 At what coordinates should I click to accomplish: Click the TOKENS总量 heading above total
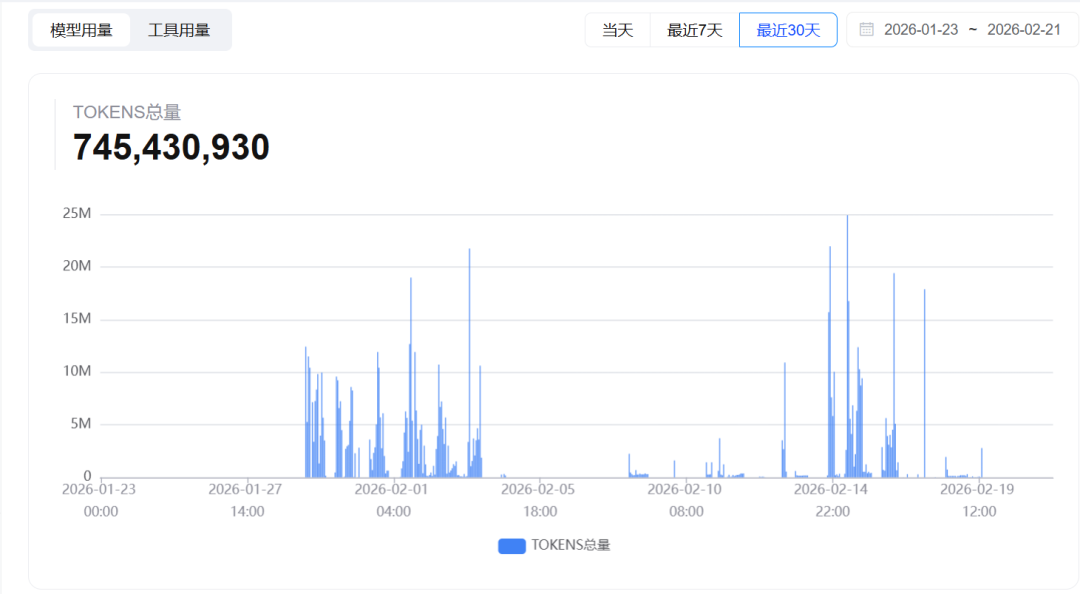click(127, 112)
